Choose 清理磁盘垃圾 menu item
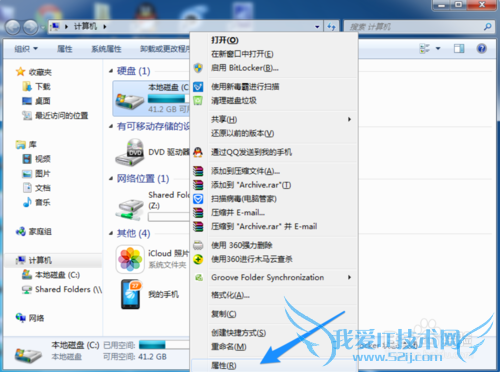The width and height of the screenshot is (500, 372). pyautogui.click(x=274, y=101)
